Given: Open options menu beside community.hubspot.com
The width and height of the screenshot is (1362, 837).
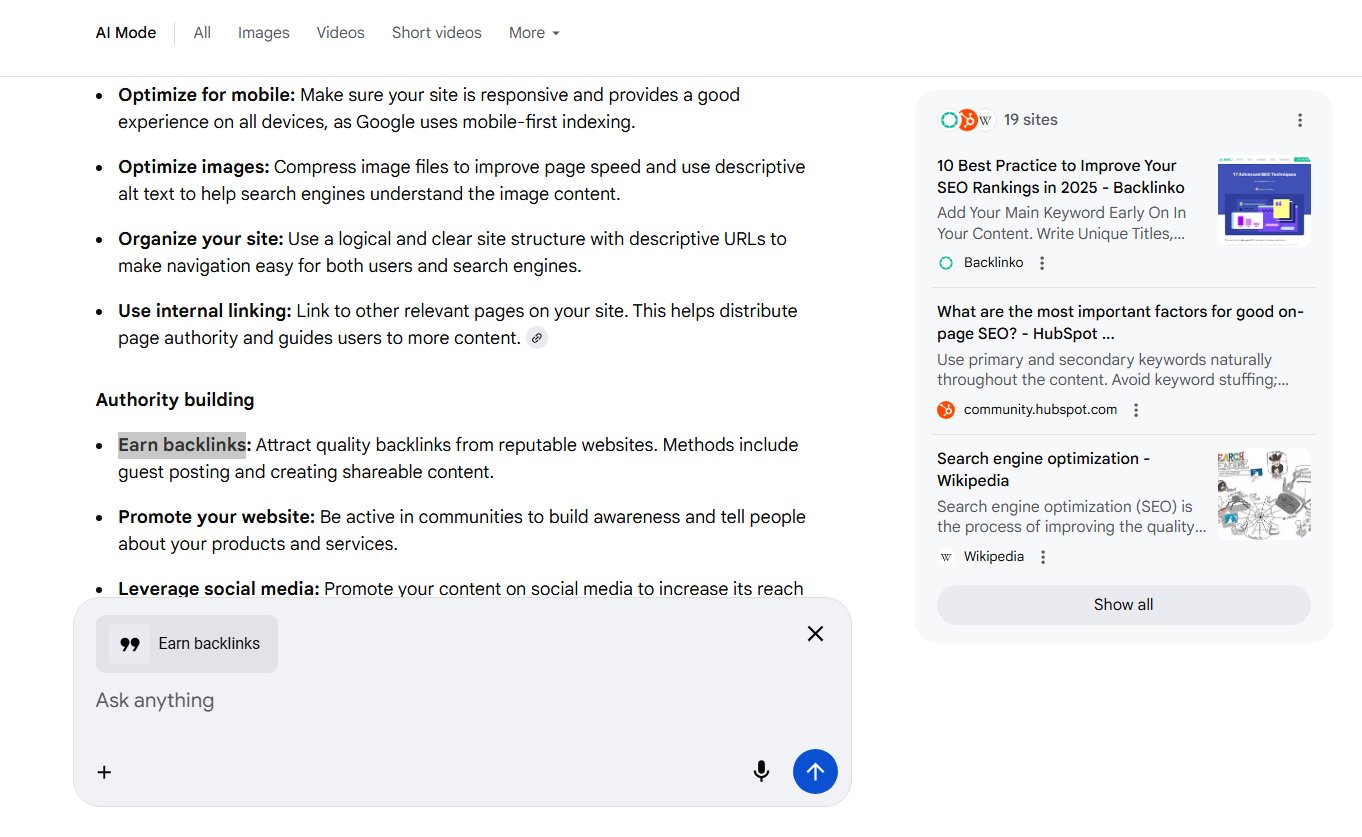Looking at the screenshot, I should click(x=1135, y=410).
